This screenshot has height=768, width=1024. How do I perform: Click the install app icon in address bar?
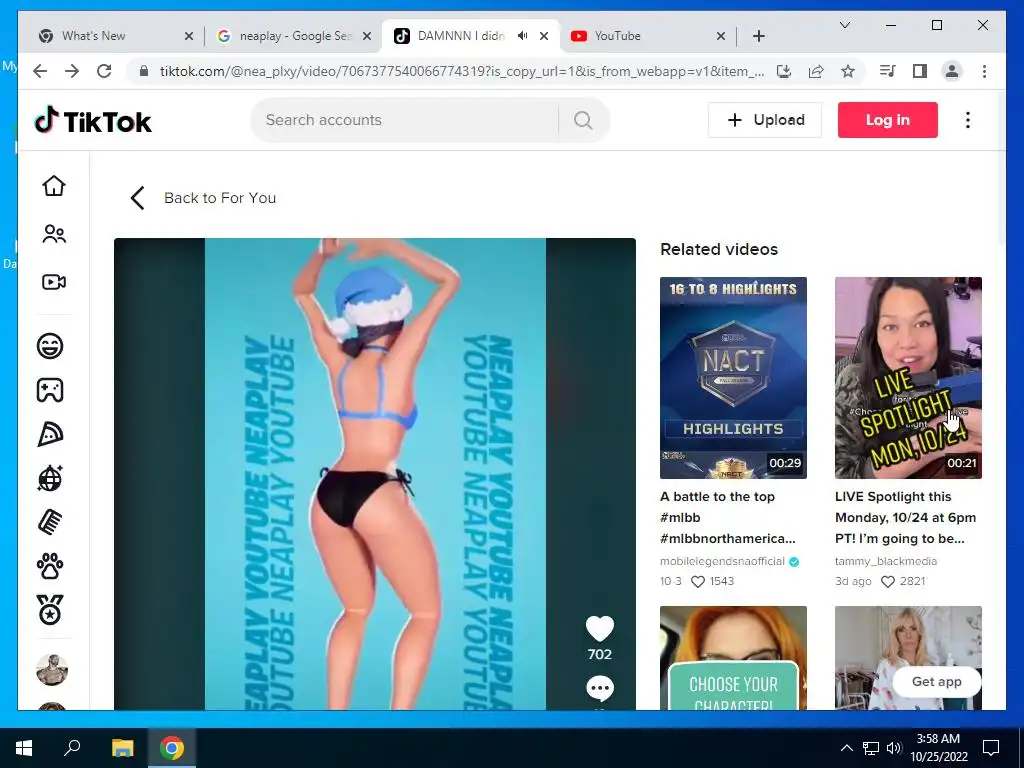coord(784,71)
